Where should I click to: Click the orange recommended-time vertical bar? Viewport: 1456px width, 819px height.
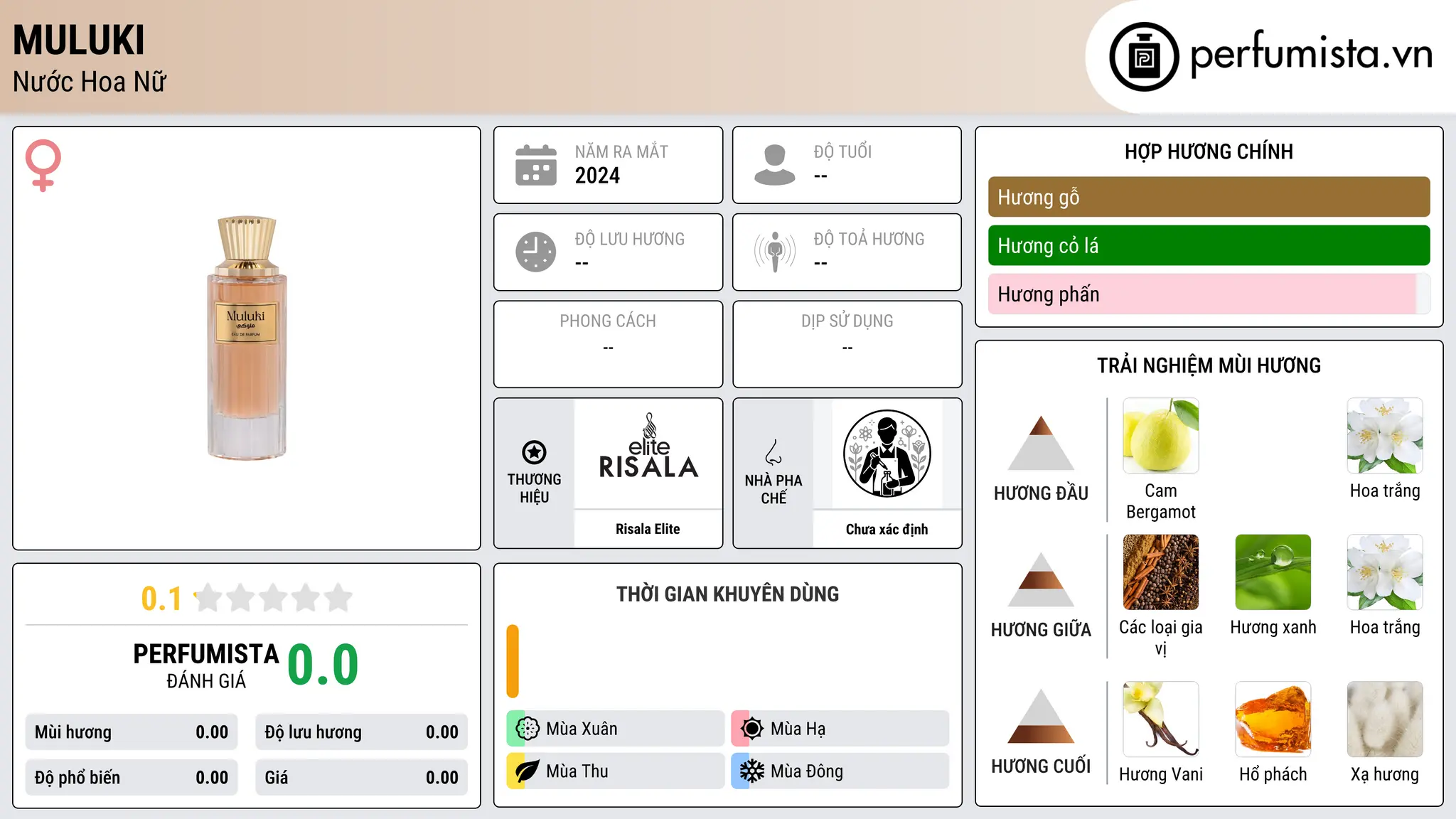(x=513, y=661)
